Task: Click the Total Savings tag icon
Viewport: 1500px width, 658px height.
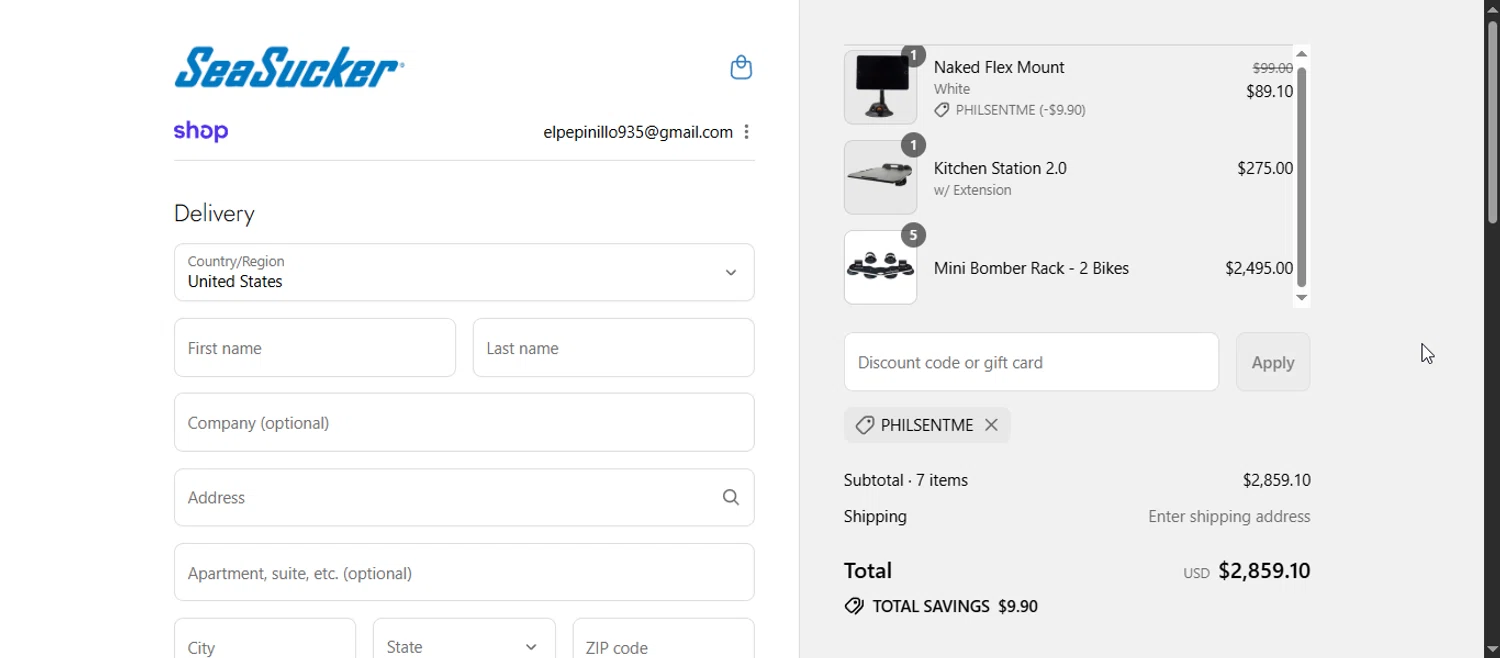Action: pos(854,606)
